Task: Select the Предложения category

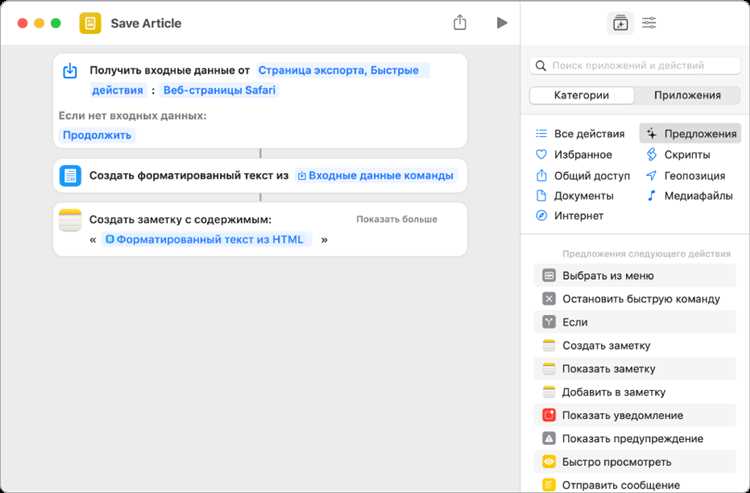Action: [690, 133]
